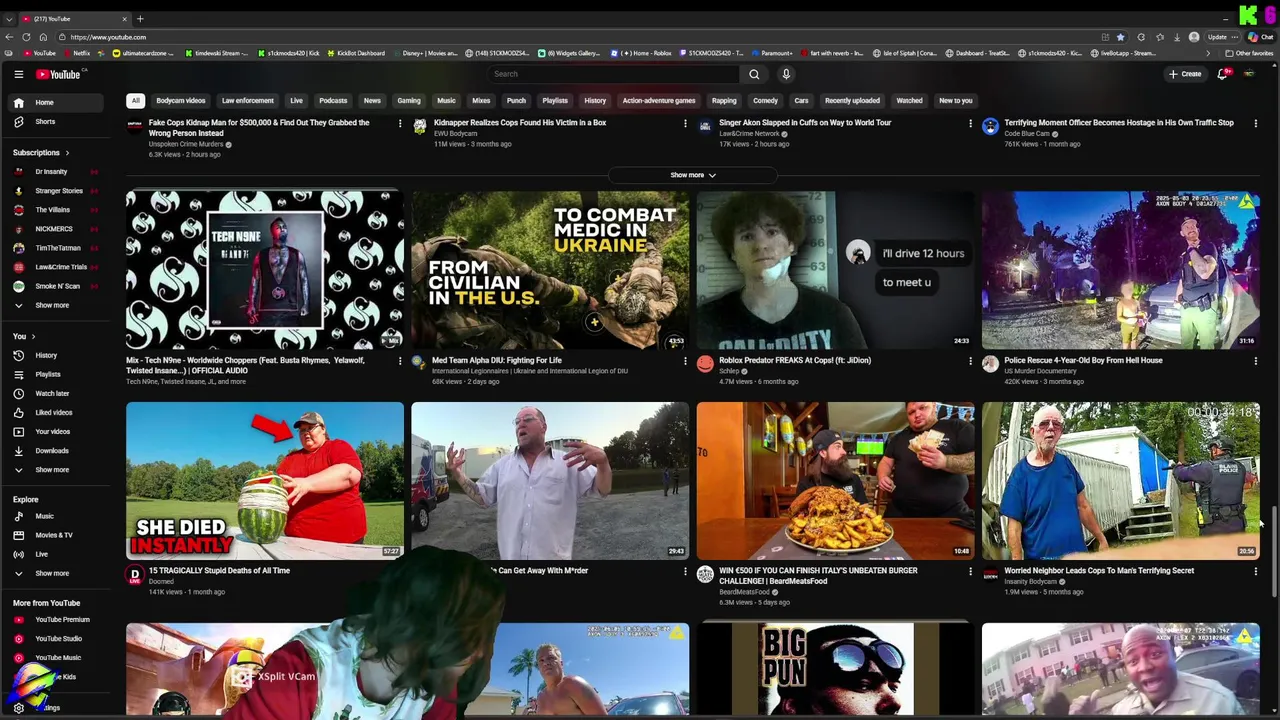Expand shelf with Show more button

point(692,175)
